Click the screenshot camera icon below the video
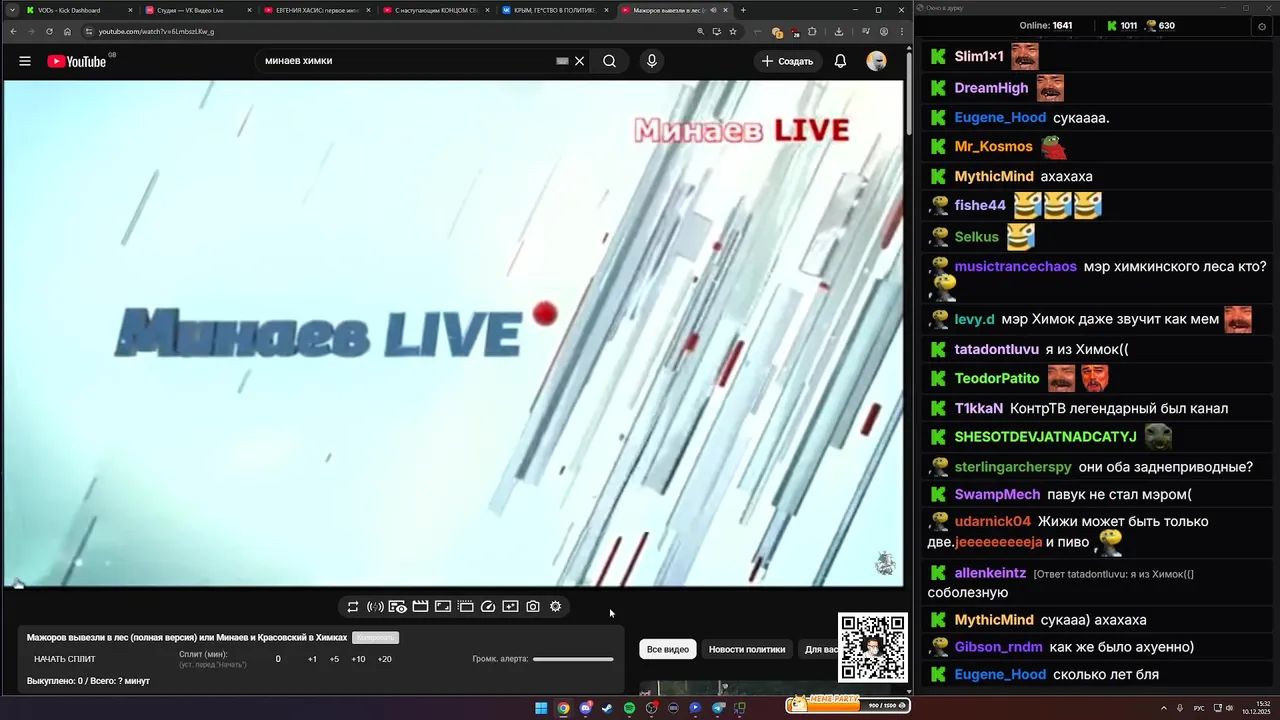 click(x=533, y=606)
